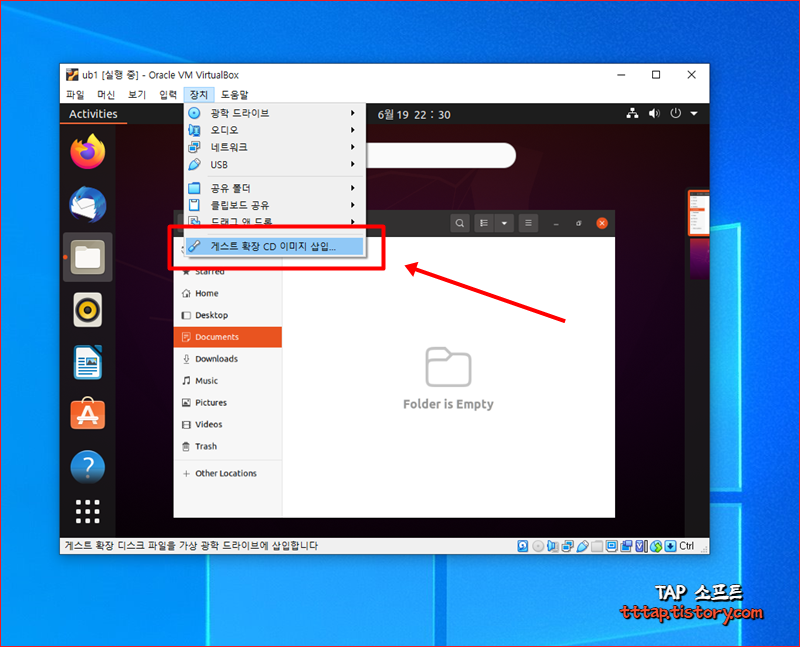The width and height of the screenshot is (800, 647).
Task: Click the audio status bar icon
Action: (553, 546)
